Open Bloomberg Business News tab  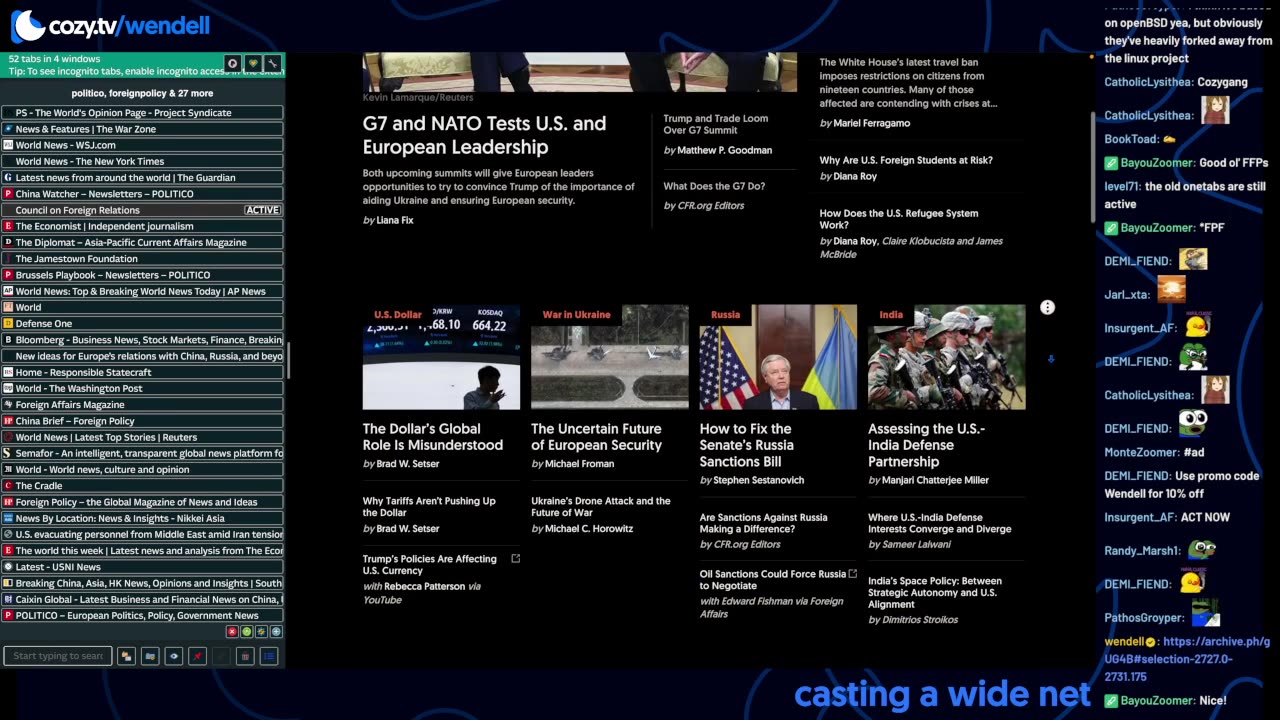tap(142, 340)
